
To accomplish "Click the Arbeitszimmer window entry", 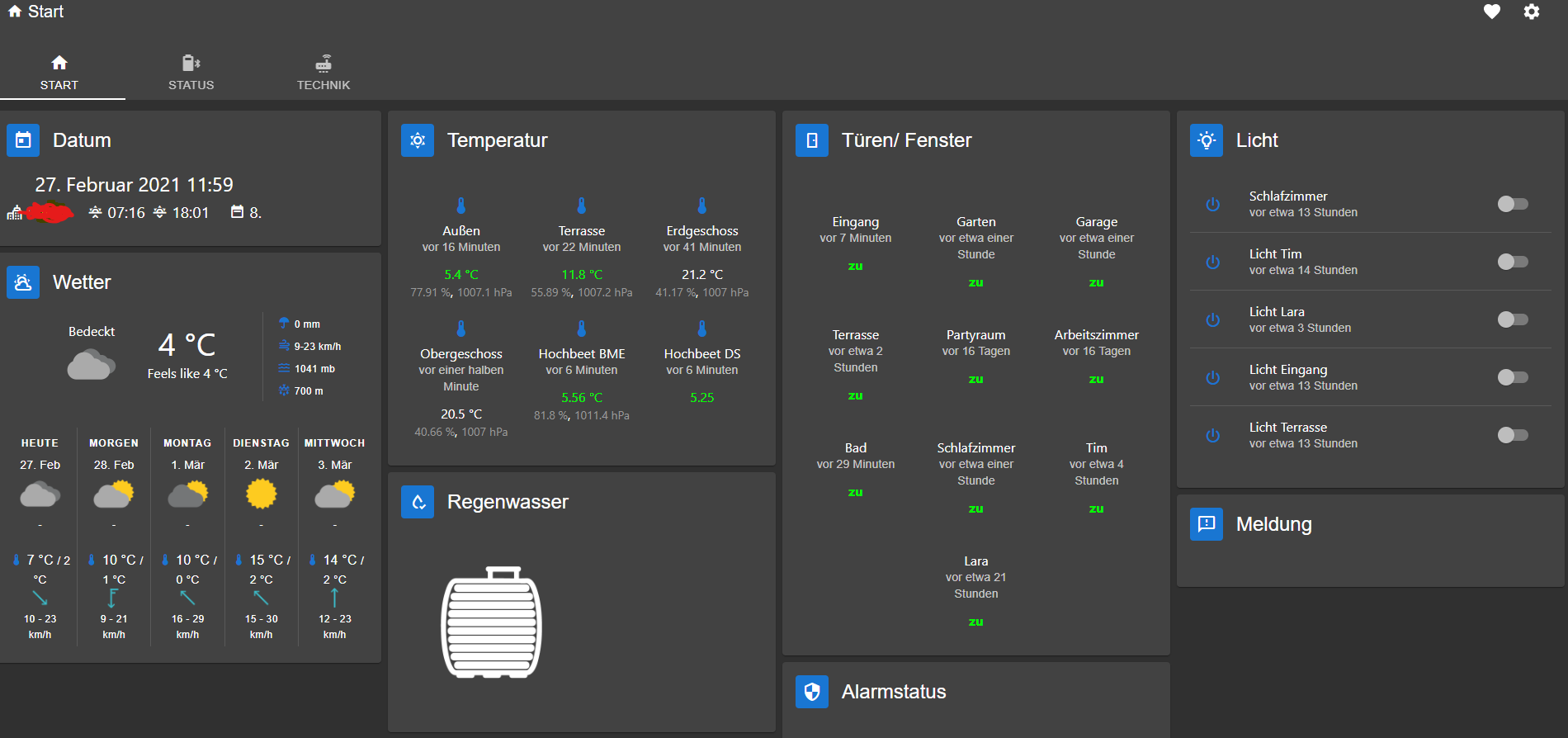I will pos(1097,356).
